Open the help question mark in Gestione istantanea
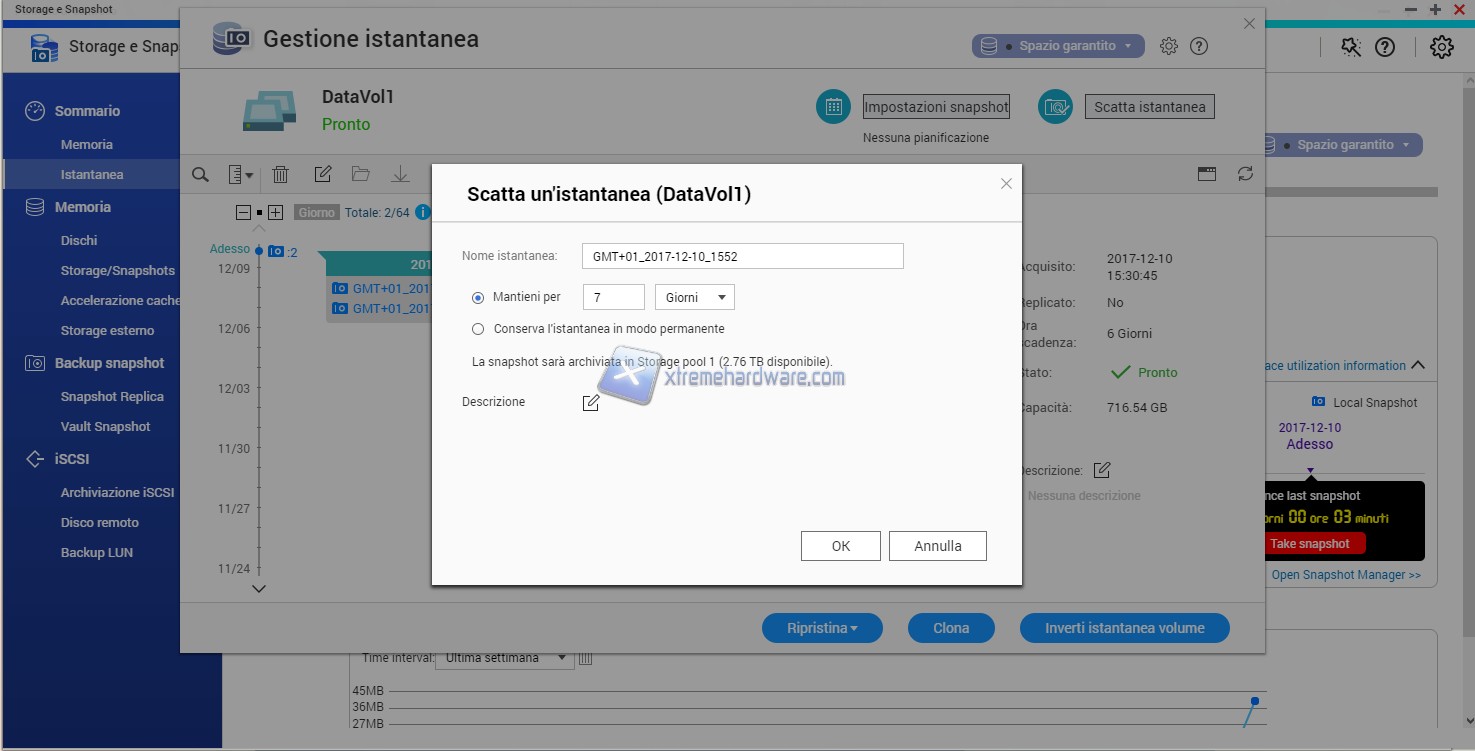The width and height of the screenshot is (1475, 751). pos(1199,46)
